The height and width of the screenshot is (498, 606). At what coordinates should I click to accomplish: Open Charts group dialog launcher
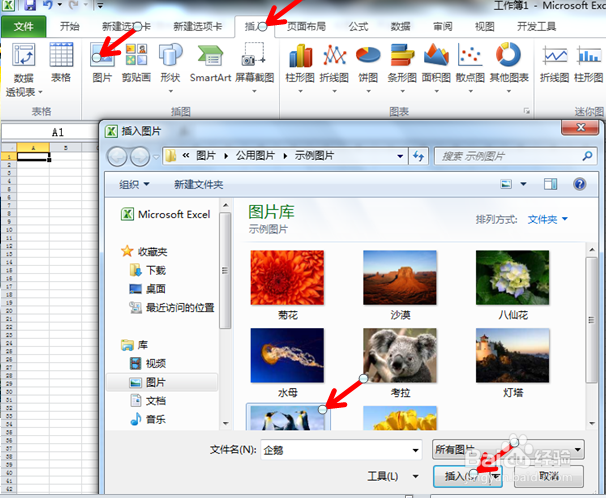[526, 111]
